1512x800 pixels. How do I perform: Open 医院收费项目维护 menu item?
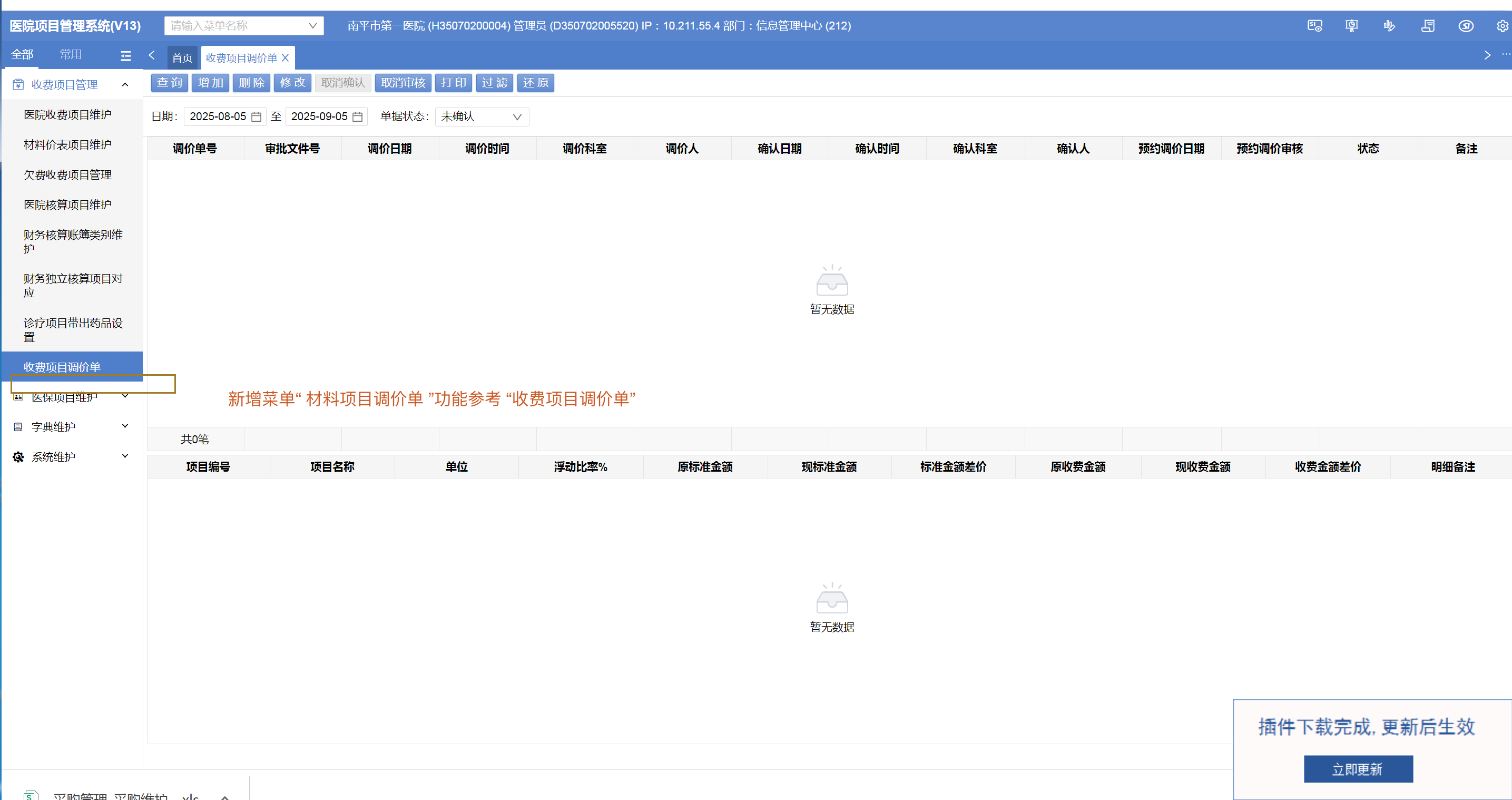[x=67, y=114]
